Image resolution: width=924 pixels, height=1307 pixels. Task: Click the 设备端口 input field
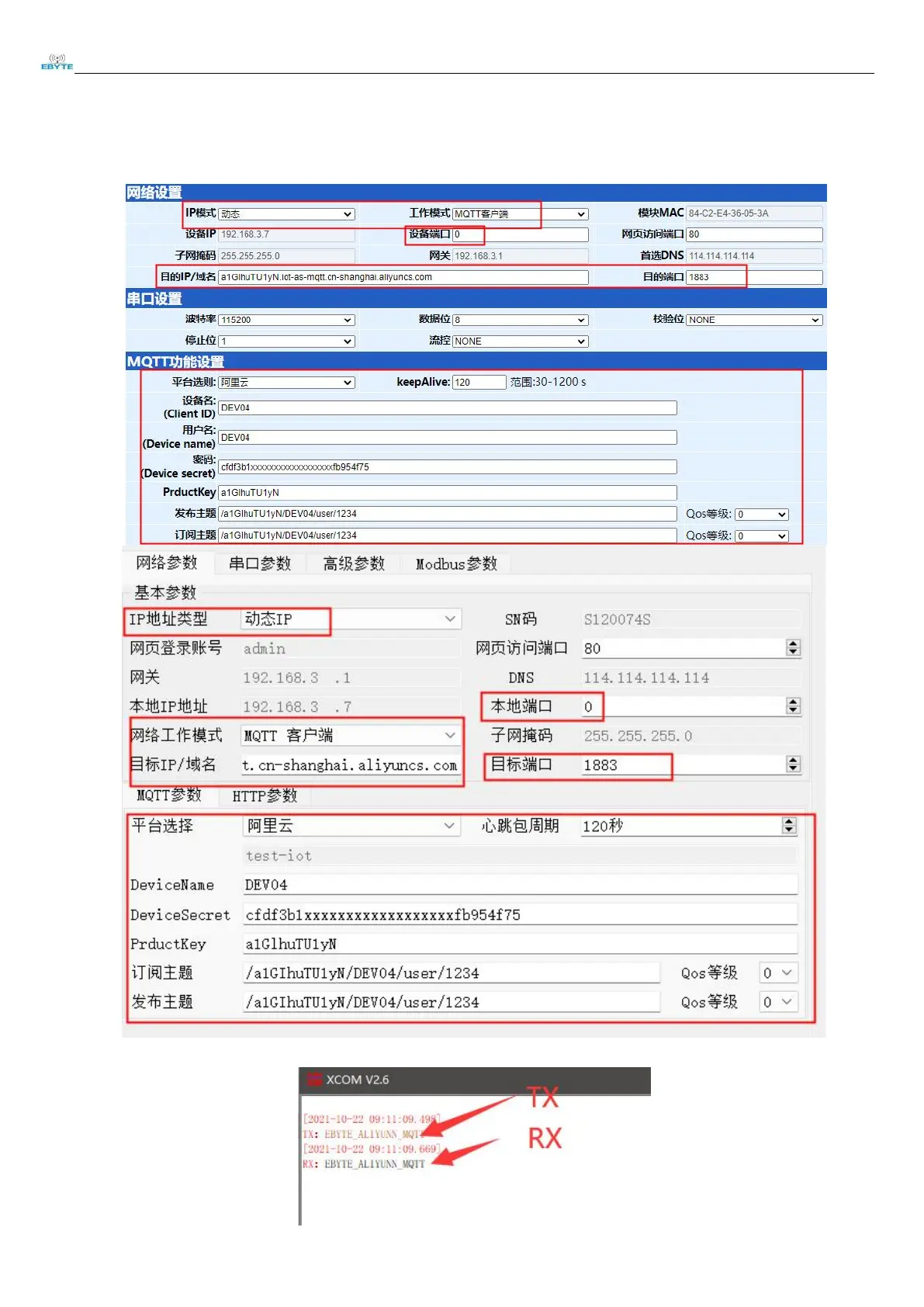520,234
